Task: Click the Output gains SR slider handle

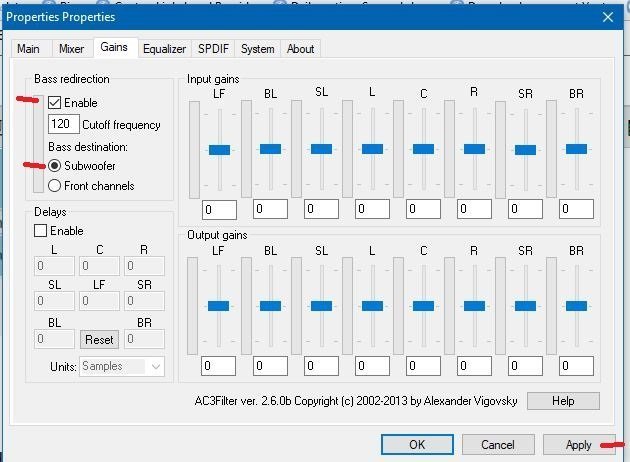Action: [x=526, y=306]
